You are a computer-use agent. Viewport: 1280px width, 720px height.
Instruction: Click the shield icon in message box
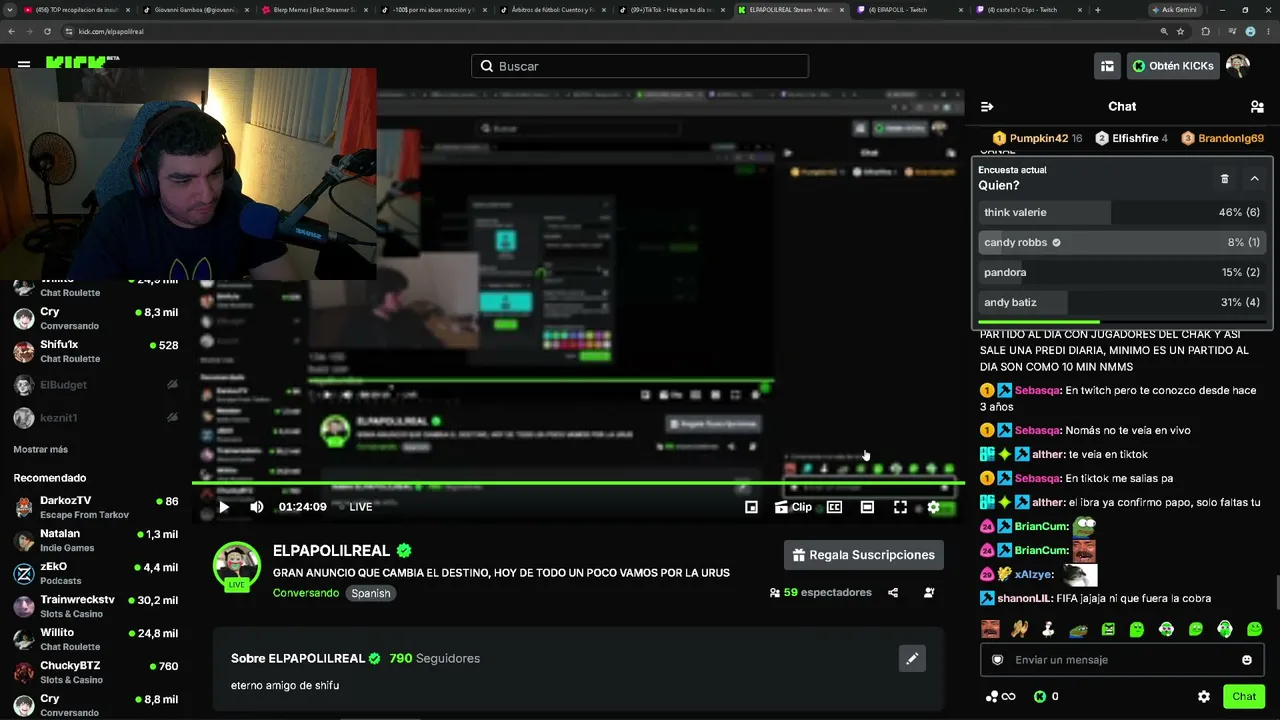(997, 660)
